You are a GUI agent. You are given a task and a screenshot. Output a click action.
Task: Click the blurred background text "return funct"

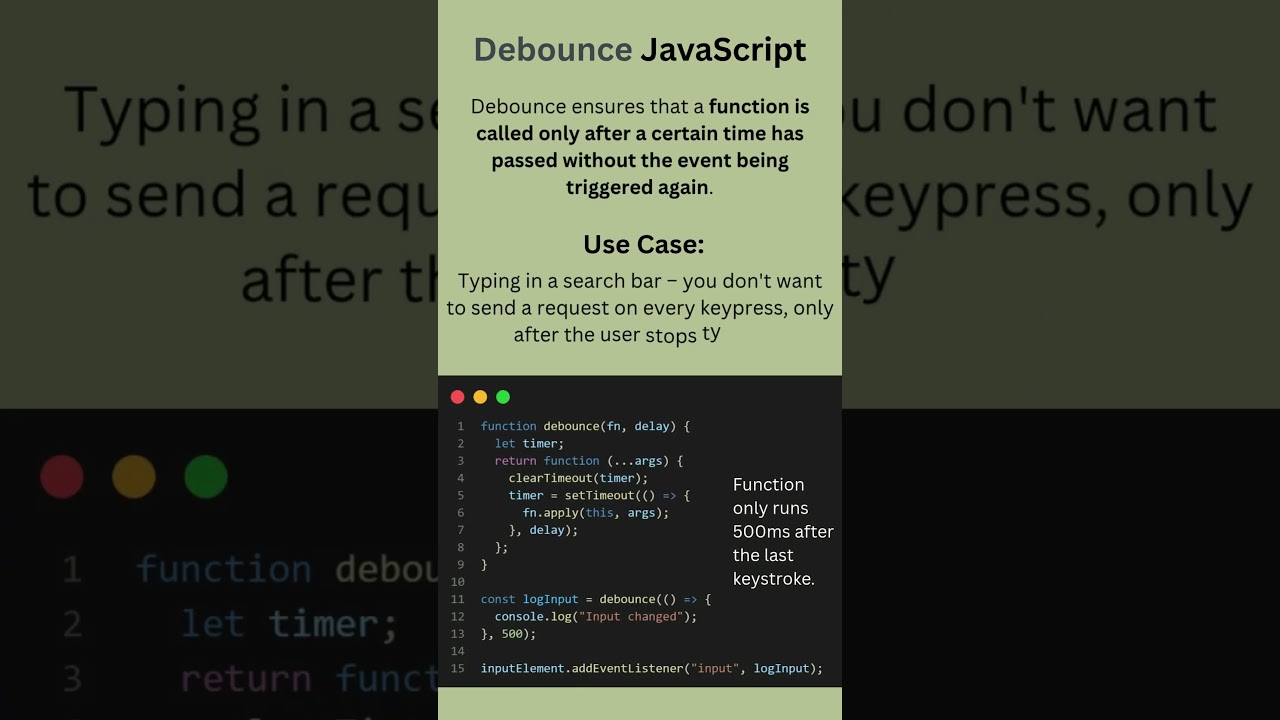click(308, 678)
